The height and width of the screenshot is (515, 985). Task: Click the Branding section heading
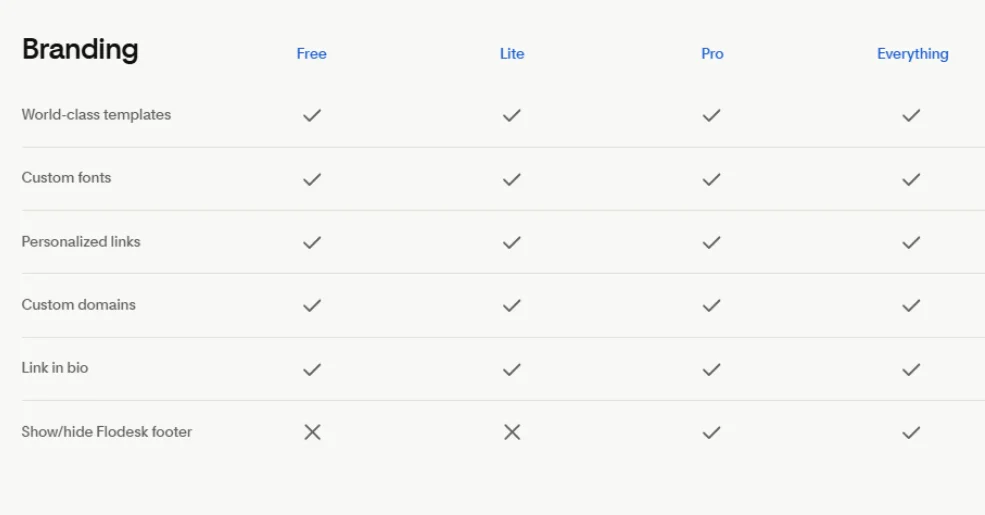(80, 49)
